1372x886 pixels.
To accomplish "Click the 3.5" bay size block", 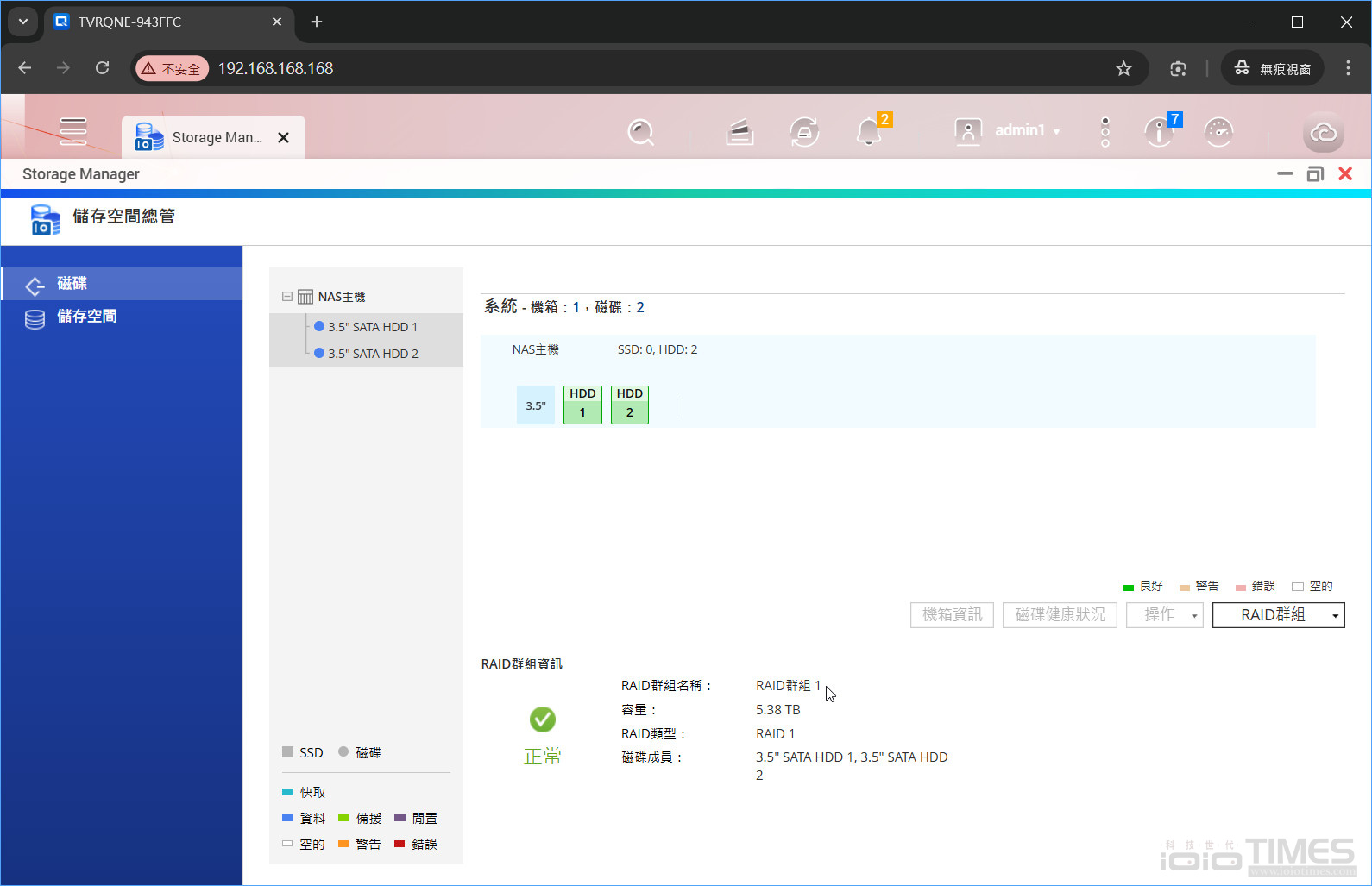I will [536, 405].
